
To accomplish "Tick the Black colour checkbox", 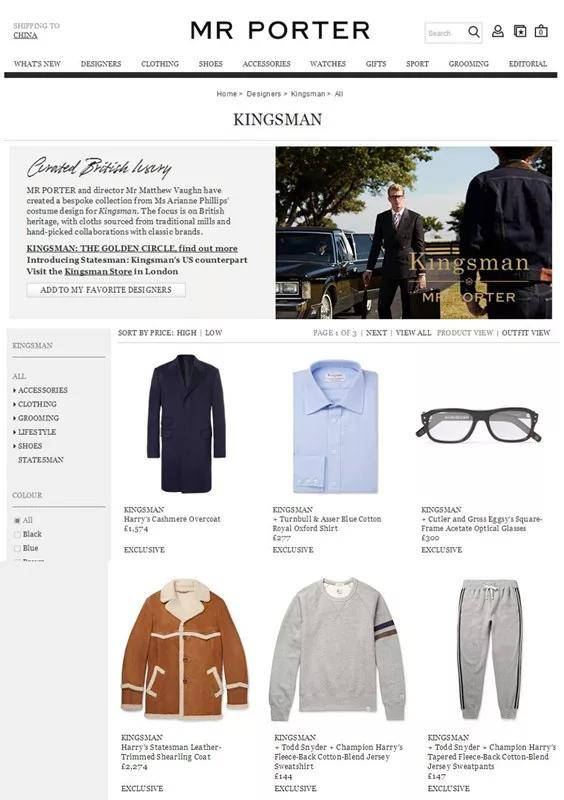I will pos(17,534).
